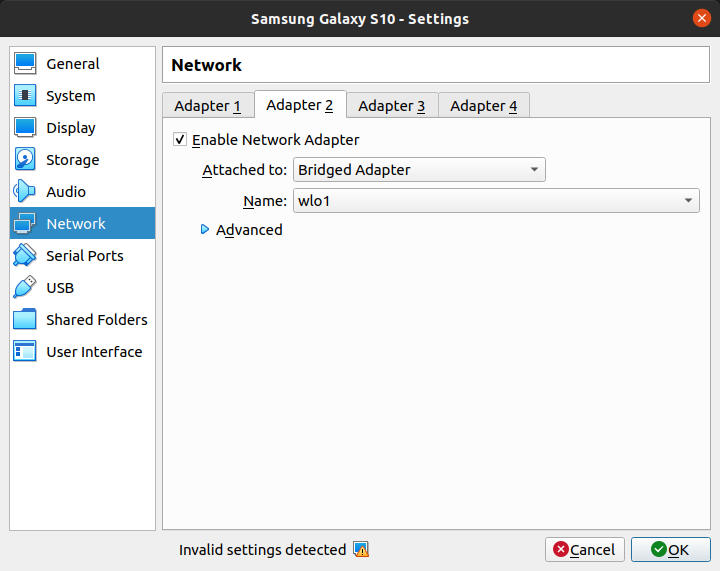The image size is (720, 571).
Task: Click the Name label
Action: coord(265,201)
